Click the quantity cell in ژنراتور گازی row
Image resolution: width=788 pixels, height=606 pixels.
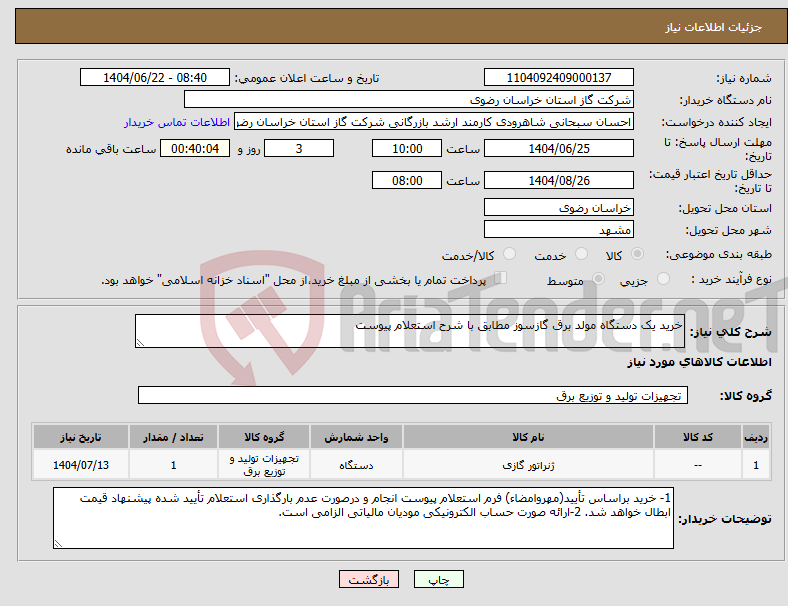[173, 465]
